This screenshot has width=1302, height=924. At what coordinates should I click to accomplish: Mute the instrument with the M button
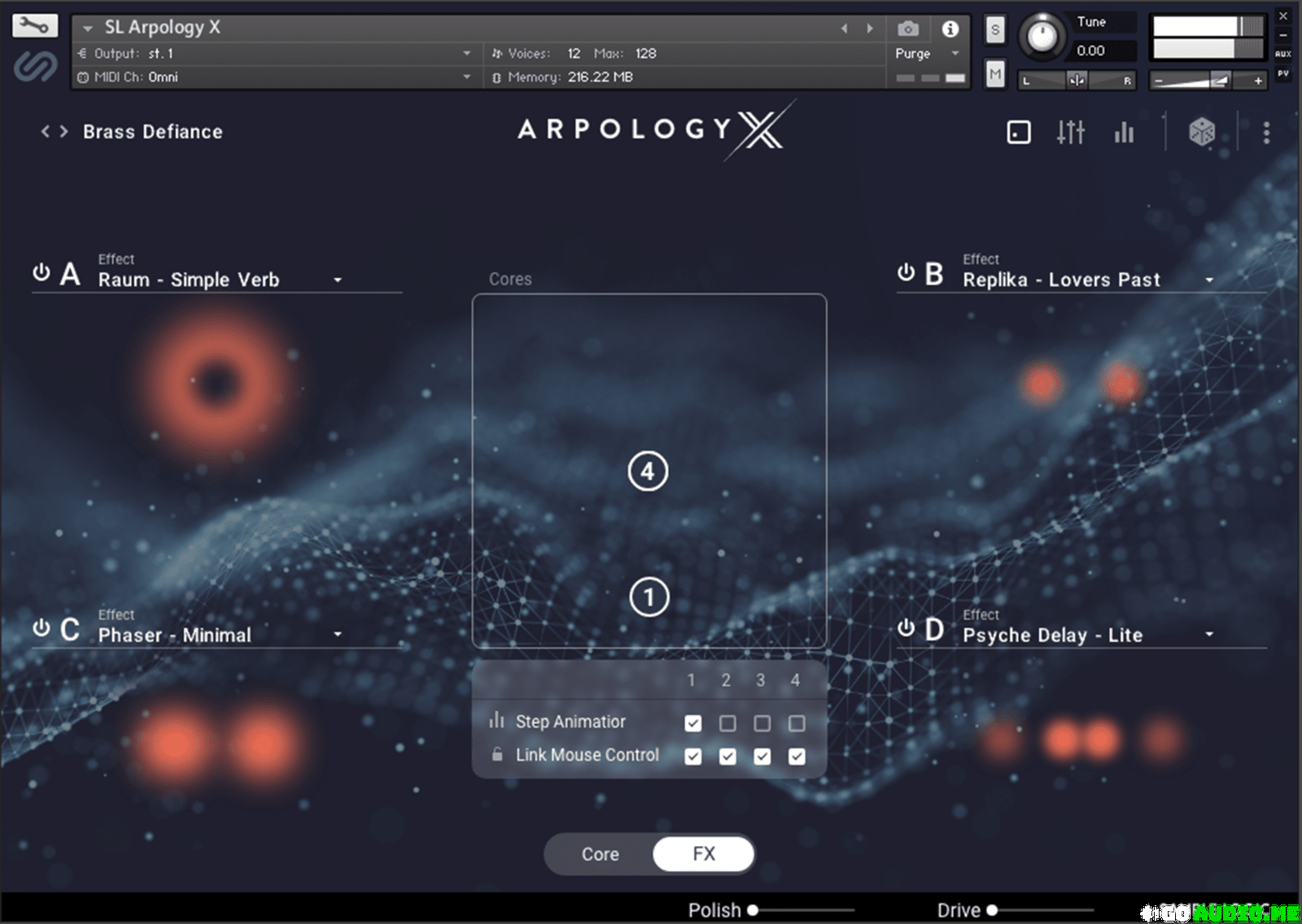[x=994, y=75]
